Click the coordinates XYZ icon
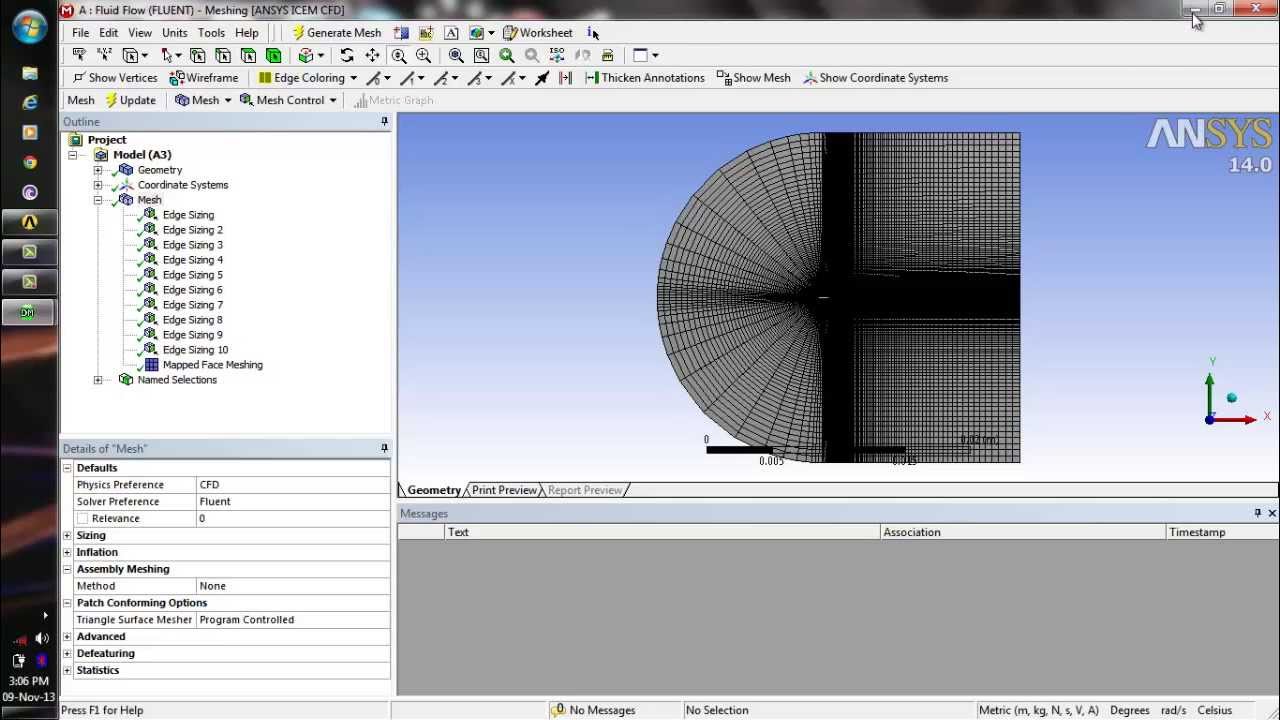Image resolution: width=1280 pixels, height=720 pixels. click(x=104, y=56)
